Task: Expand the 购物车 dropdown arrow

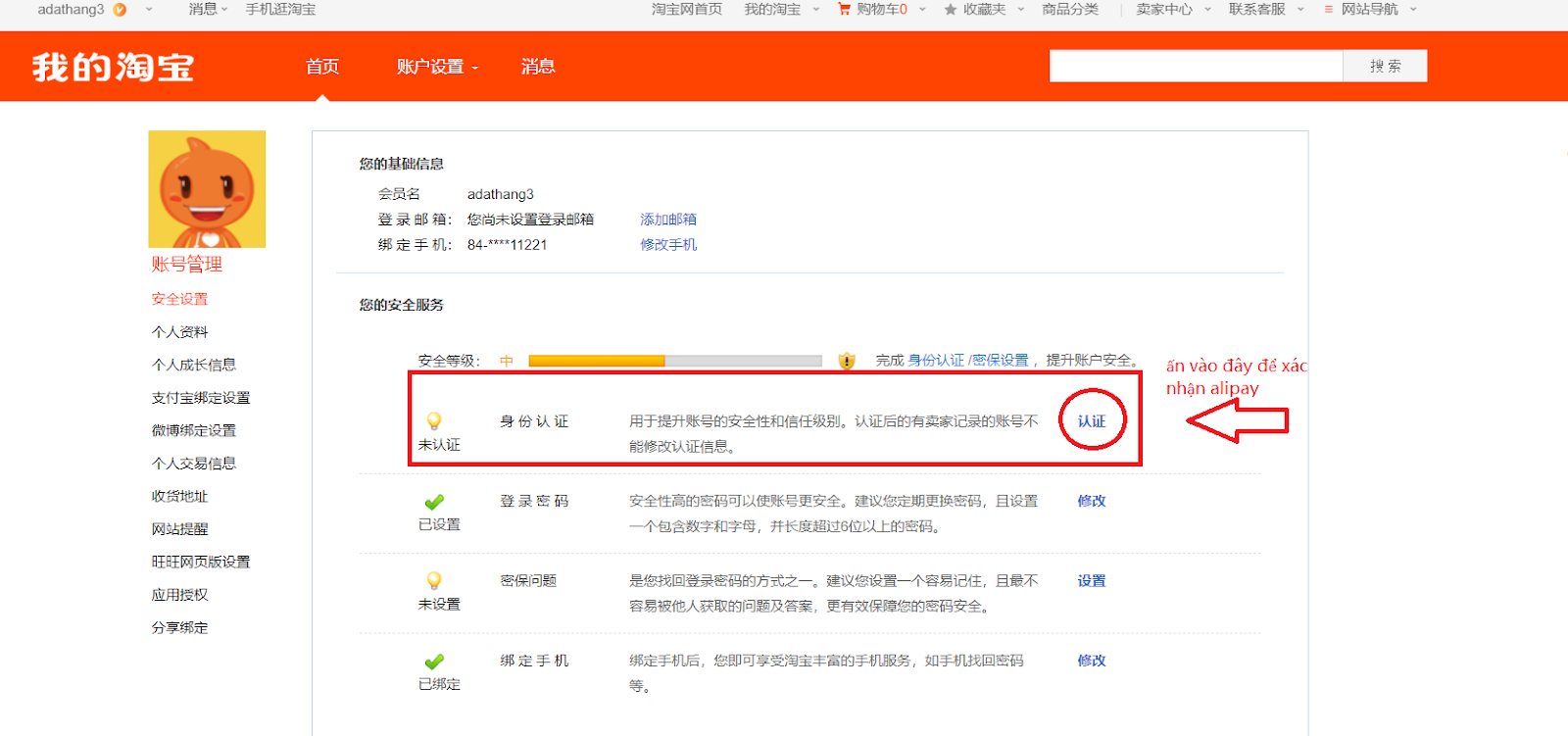Action: (922, 10)
